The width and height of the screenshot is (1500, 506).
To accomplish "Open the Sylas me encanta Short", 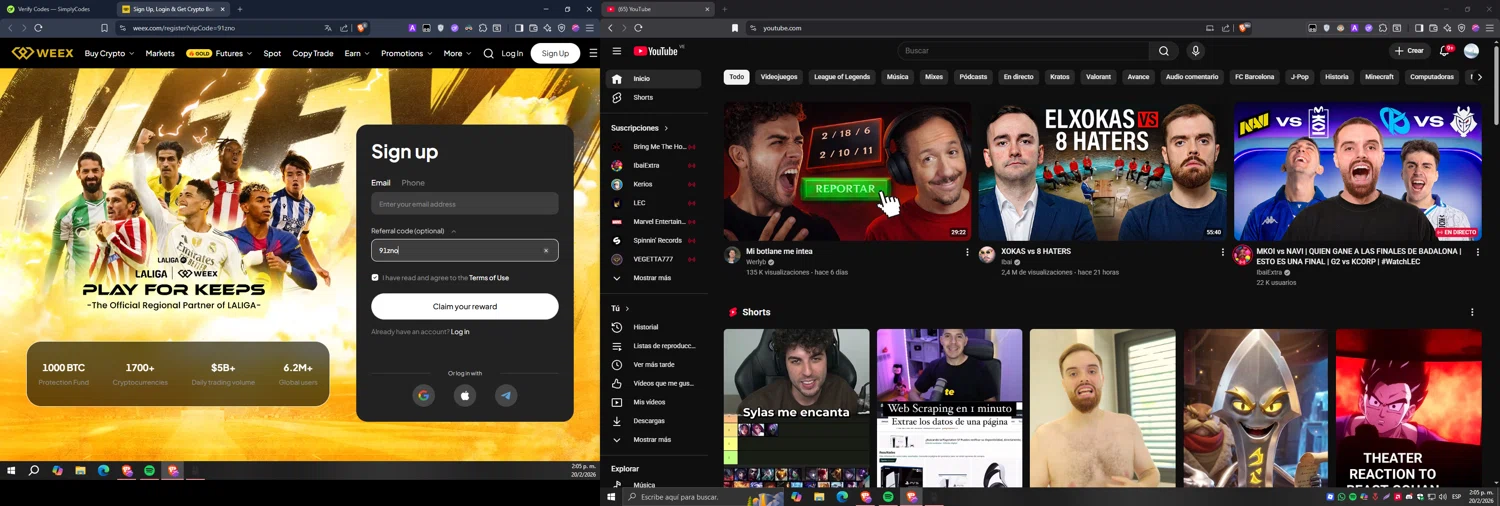I will click(x=797, y=408).
